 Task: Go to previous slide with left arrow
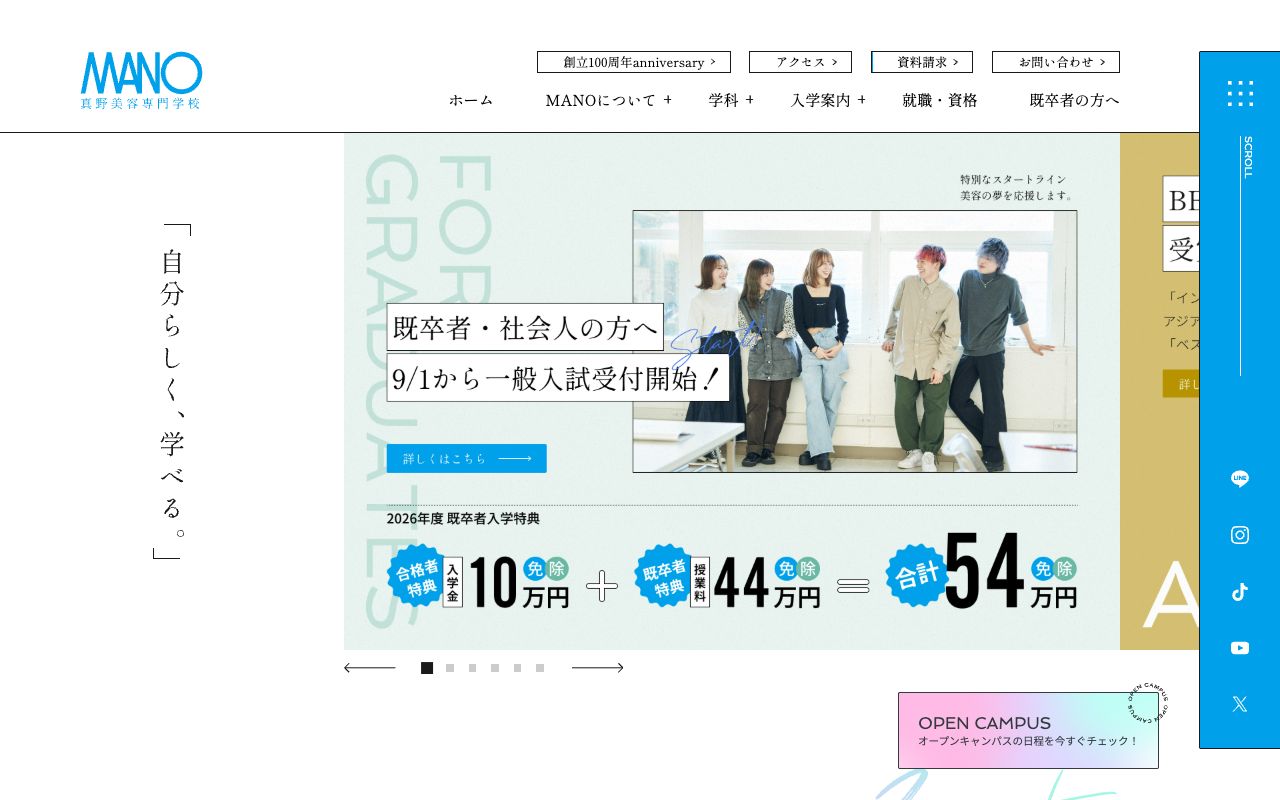[370, 668]
